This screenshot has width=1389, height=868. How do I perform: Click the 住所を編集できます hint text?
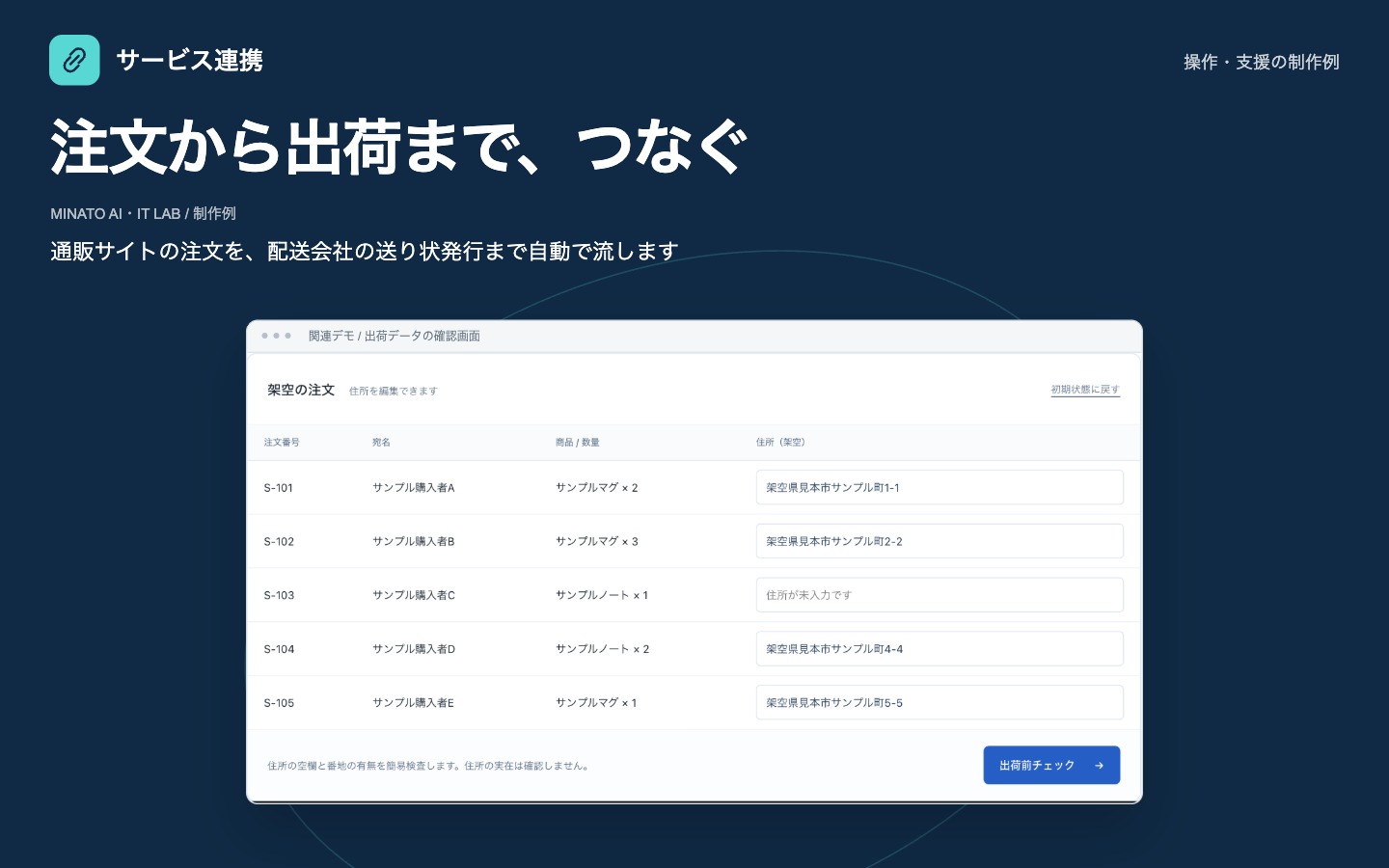pos(394,392)
